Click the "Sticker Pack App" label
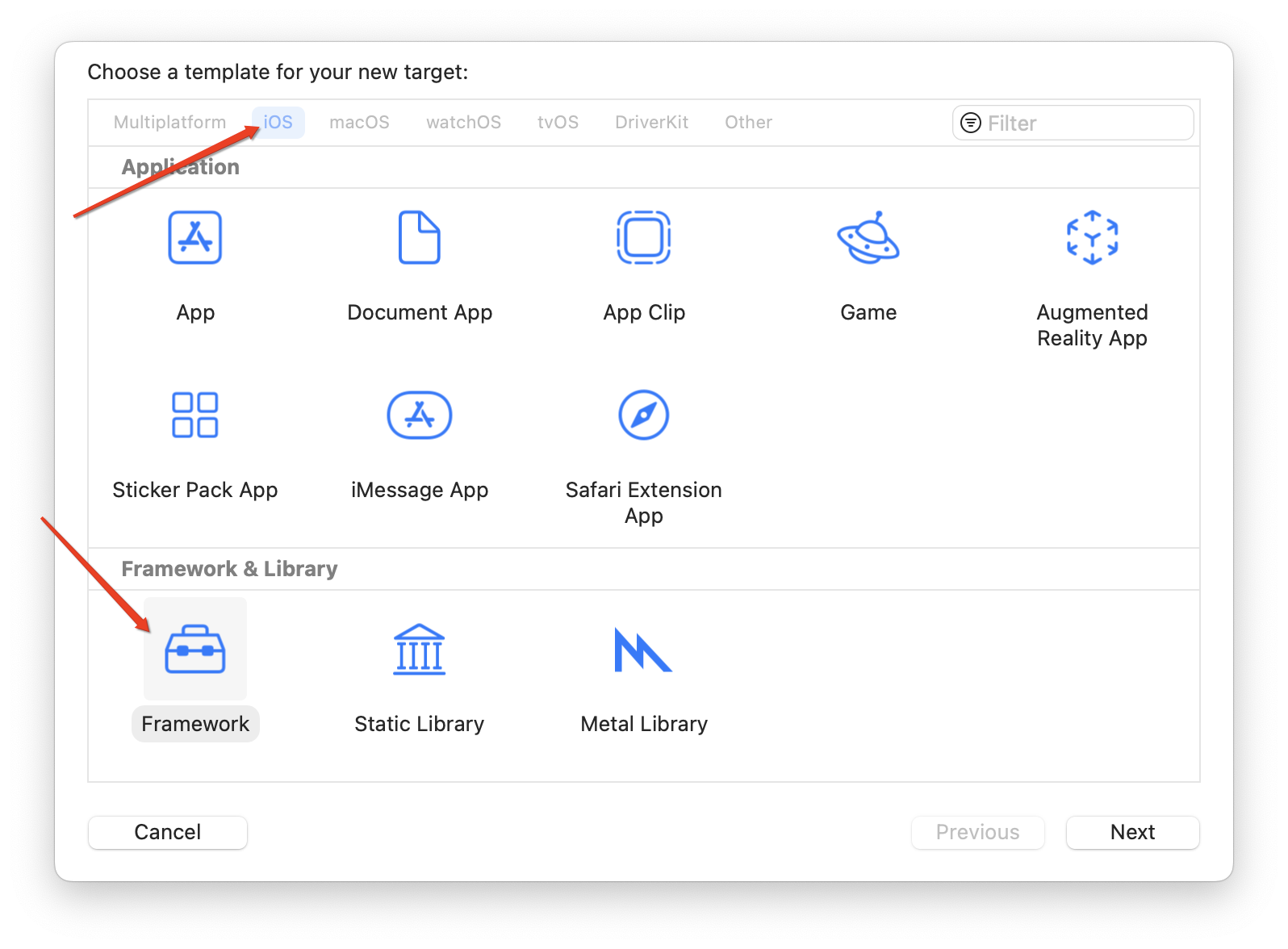 pos(195,490)
